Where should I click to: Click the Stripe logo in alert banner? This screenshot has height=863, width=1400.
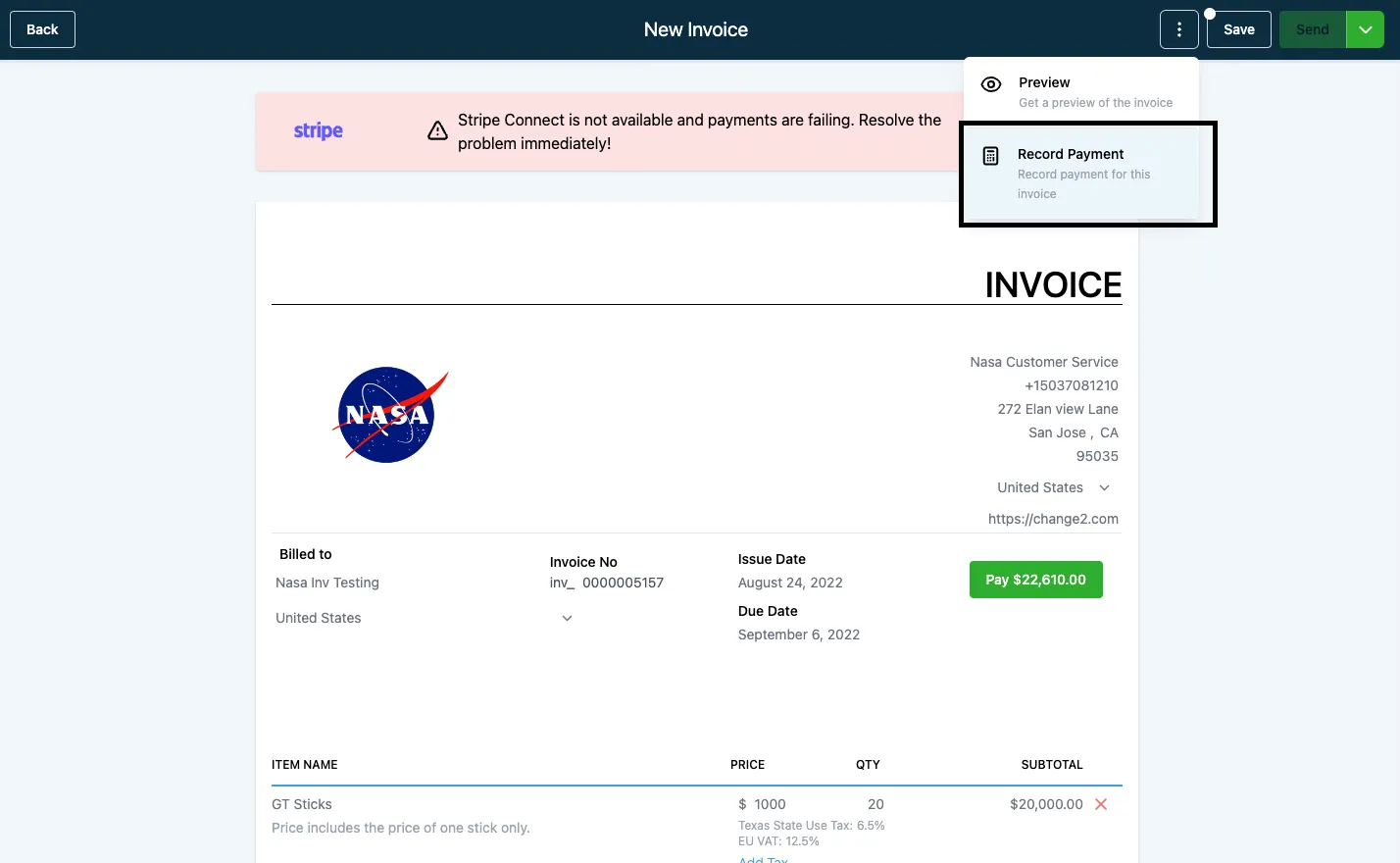point(319,131)
